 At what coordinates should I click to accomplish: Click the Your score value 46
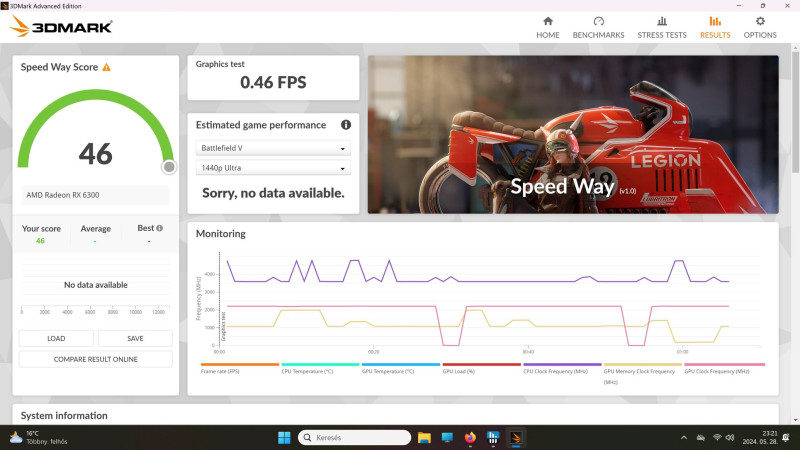(x=40, y=241)
